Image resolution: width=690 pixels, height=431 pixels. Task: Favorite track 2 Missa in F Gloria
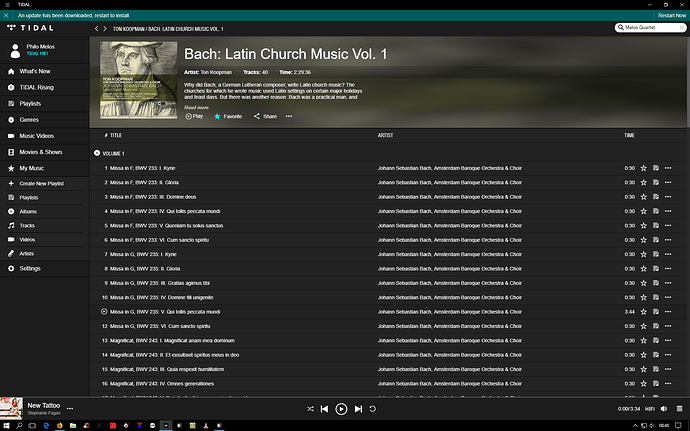643,183
